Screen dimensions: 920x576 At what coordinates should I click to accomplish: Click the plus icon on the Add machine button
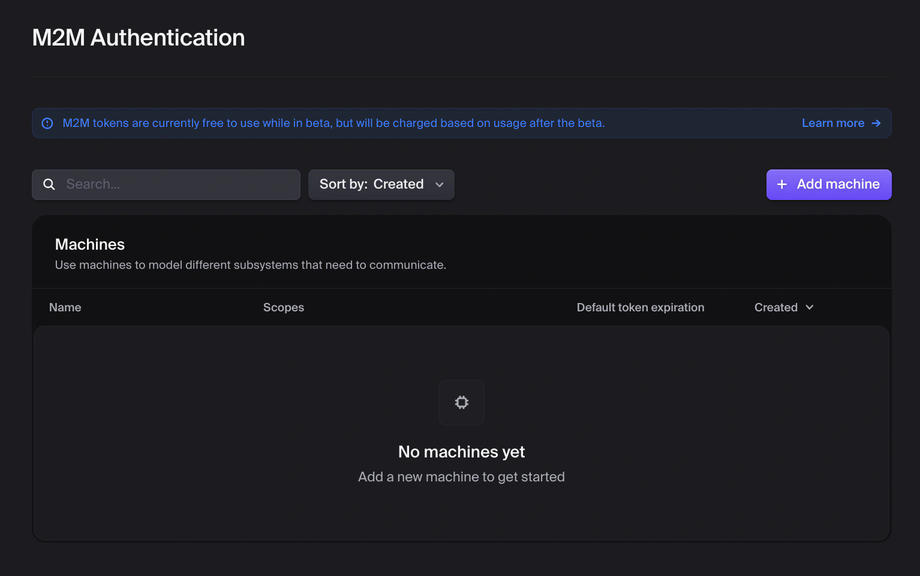point(781,184)
